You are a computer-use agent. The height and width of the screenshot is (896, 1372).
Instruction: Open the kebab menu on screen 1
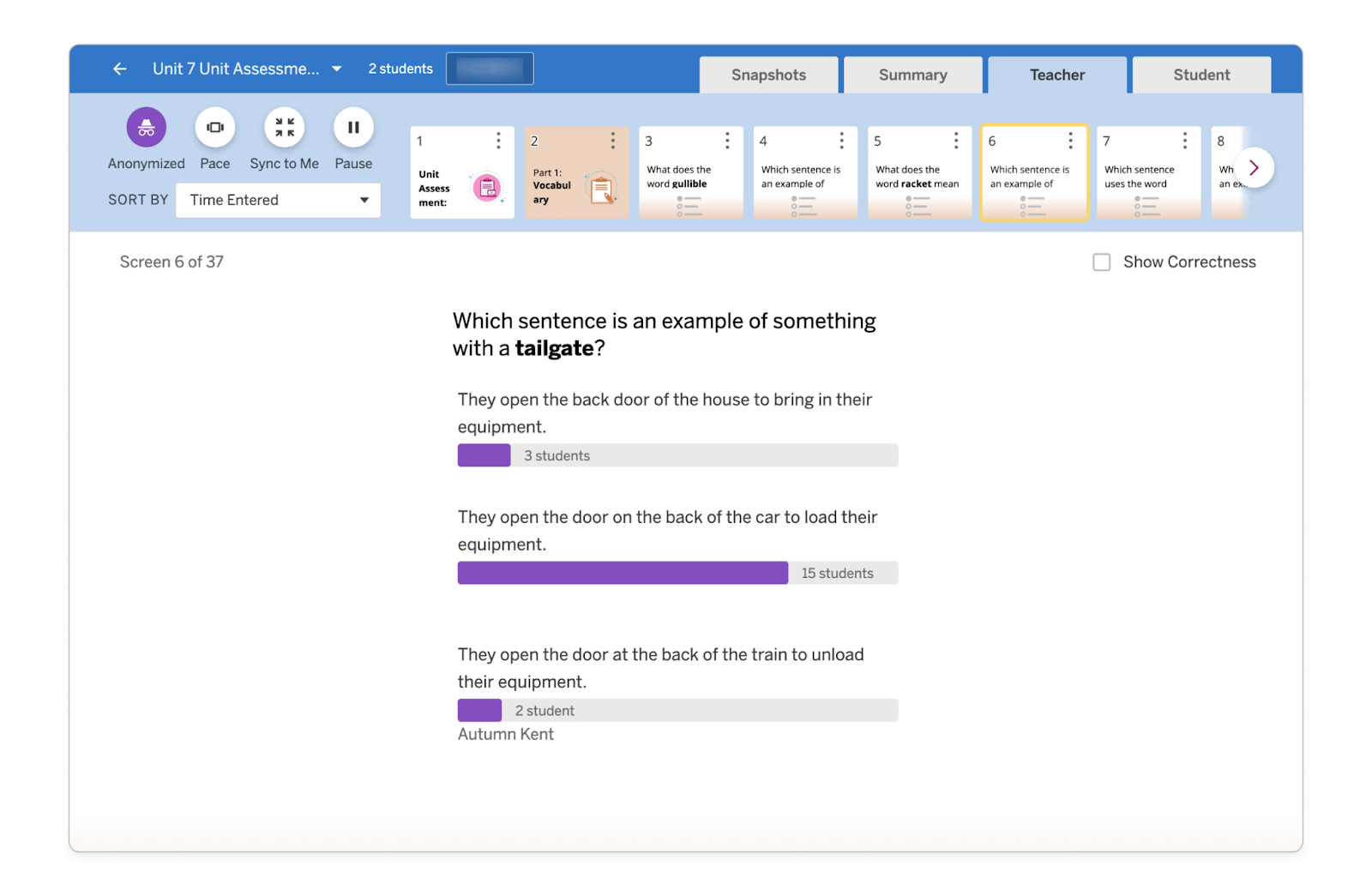tap(498, 140)
